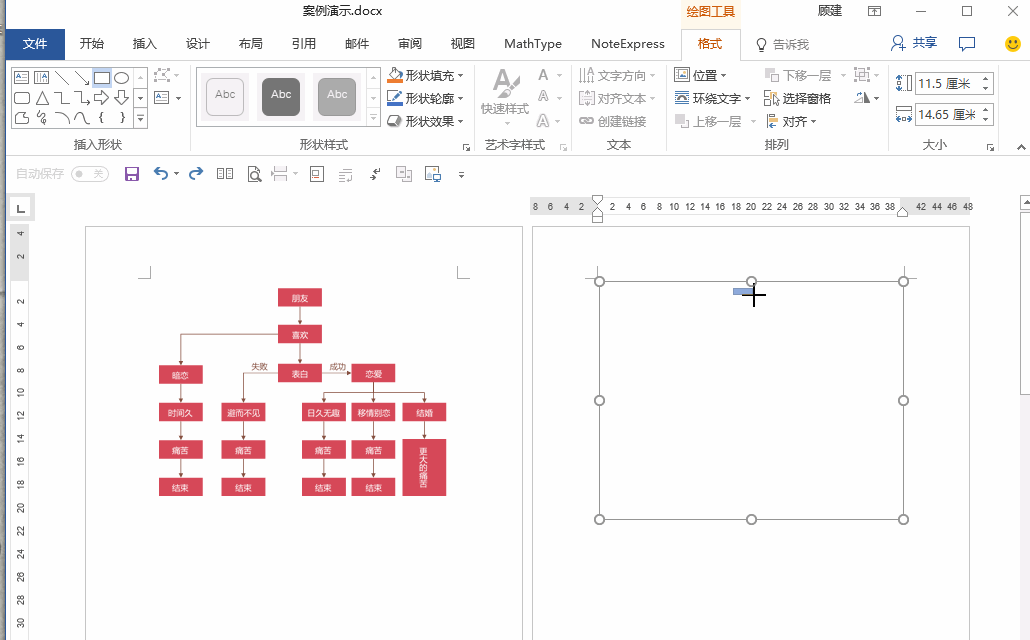Select the rectangle shape in 插入形状 gallery
The height and width of the screenshot is (640, 1030).
click(x=101, y=77)
